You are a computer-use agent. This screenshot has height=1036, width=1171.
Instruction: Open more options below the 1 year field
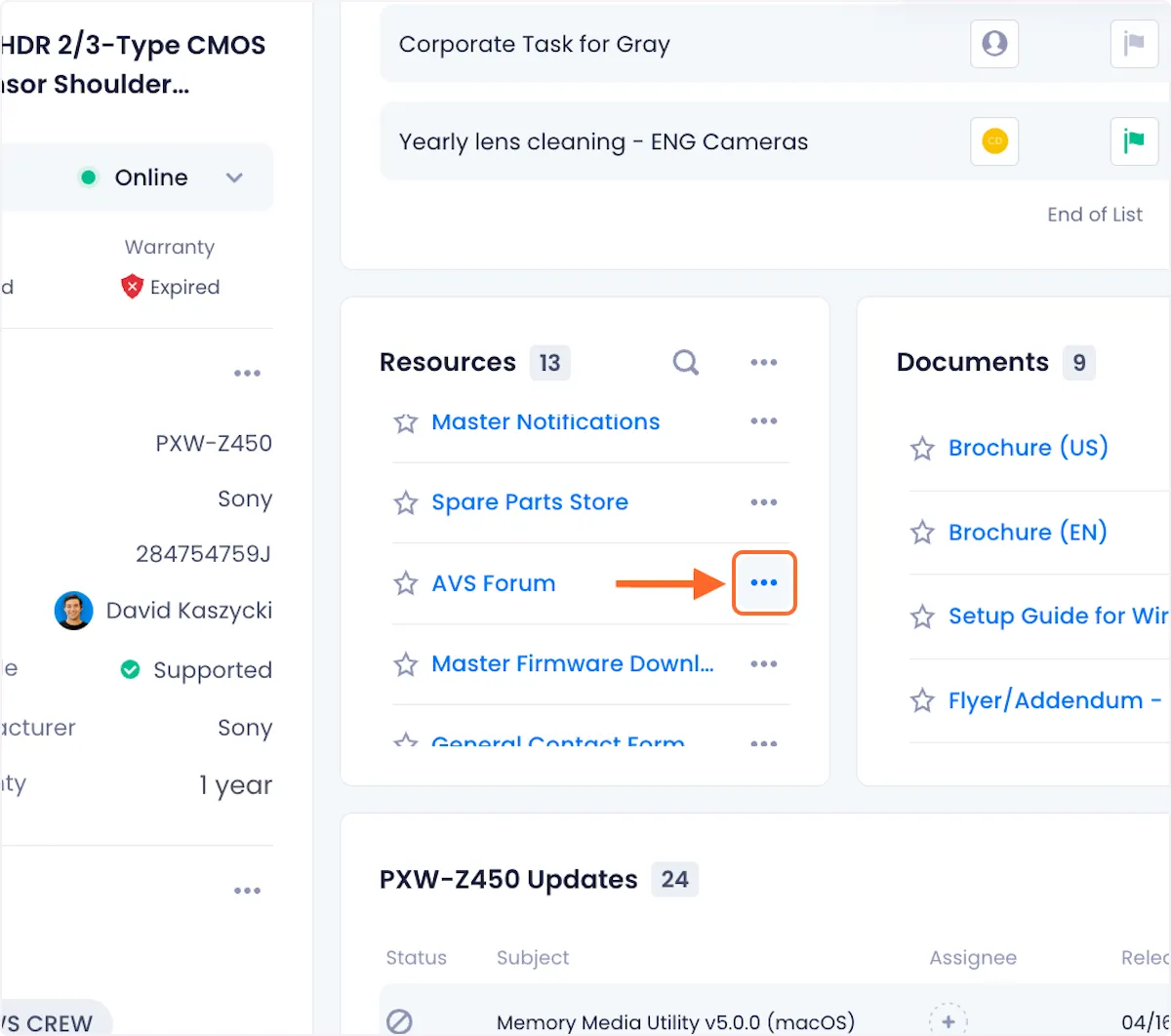(247, 891)
